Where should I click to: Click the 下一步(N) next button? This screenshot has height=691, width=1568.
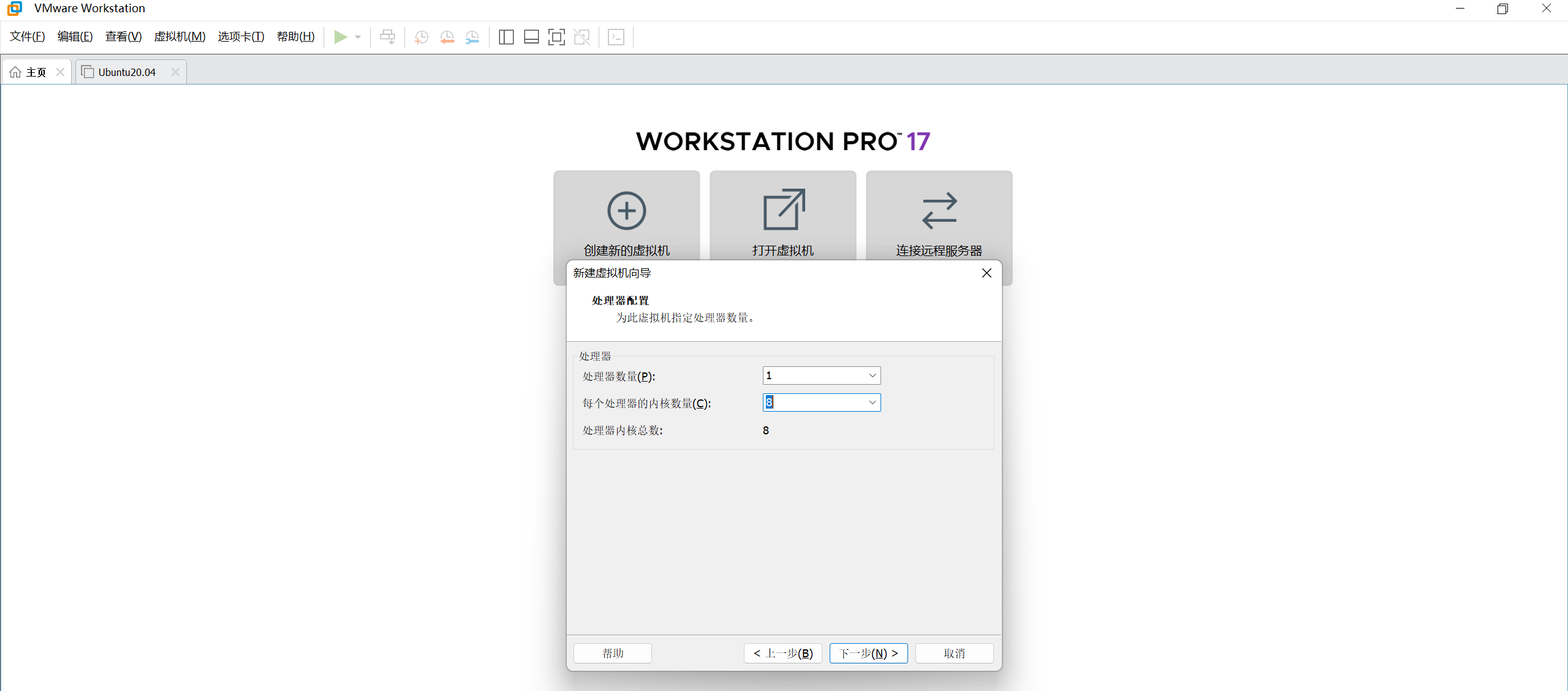tap(869, 653)
